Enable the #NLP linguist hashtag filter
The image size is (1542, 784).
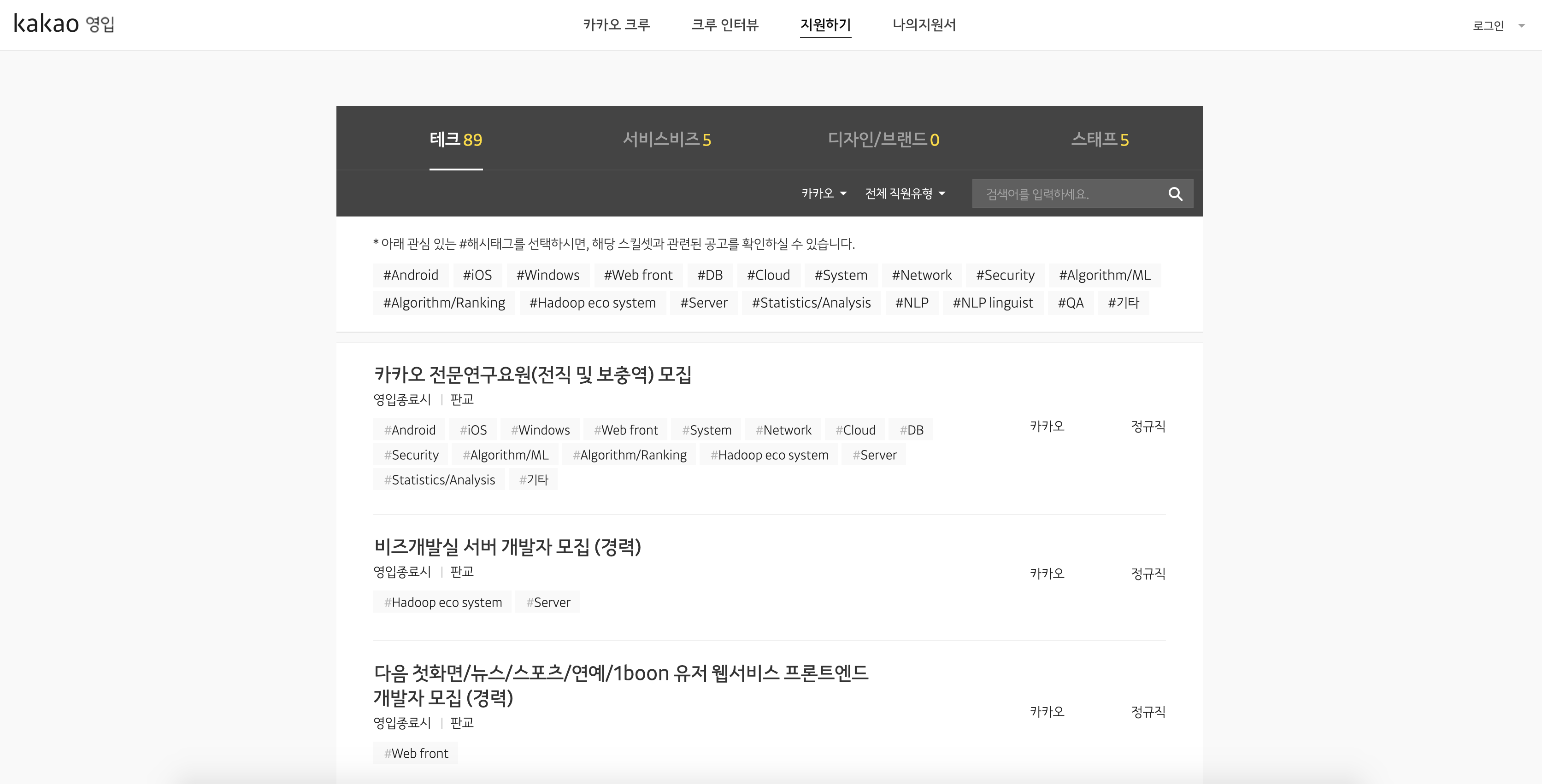tap(993, 303)
